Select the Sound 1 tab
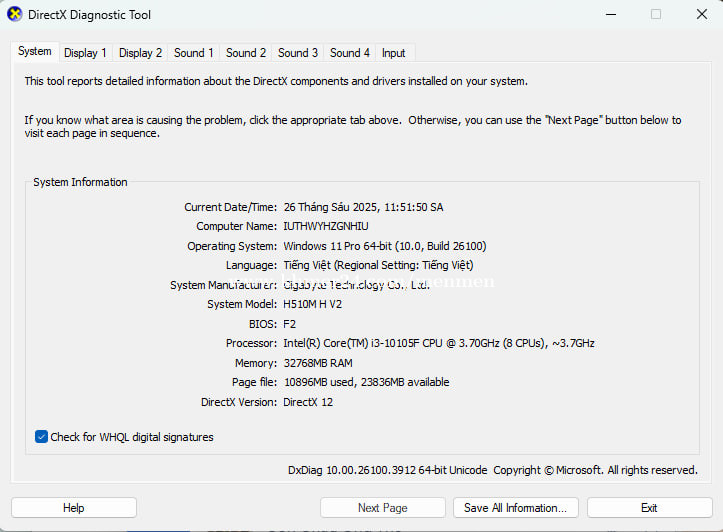The width and height of the screenshot is (723, 532). tap(194, 53)
